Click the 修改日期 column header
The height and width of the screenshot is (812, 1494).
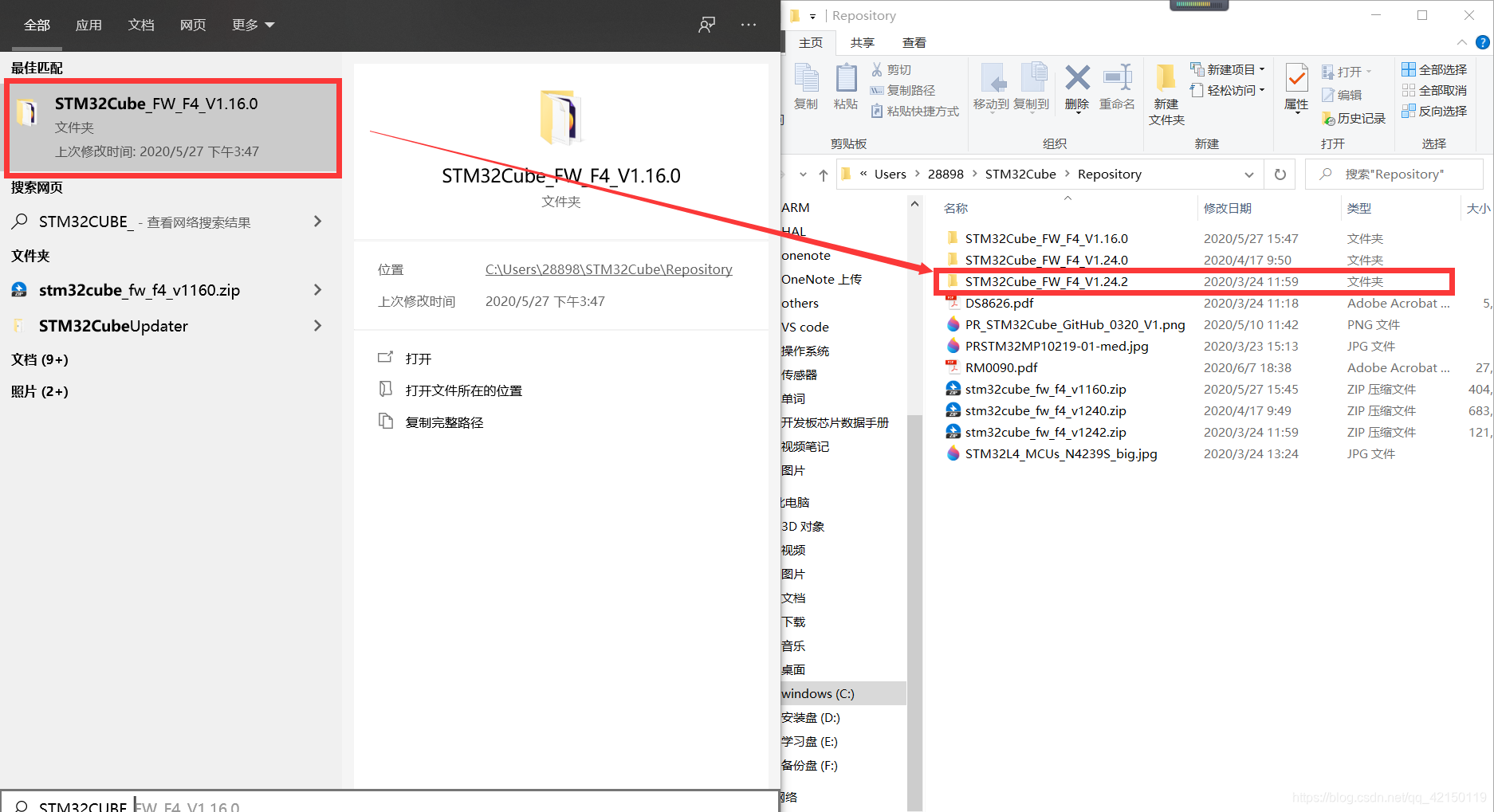click(1228, 208)
